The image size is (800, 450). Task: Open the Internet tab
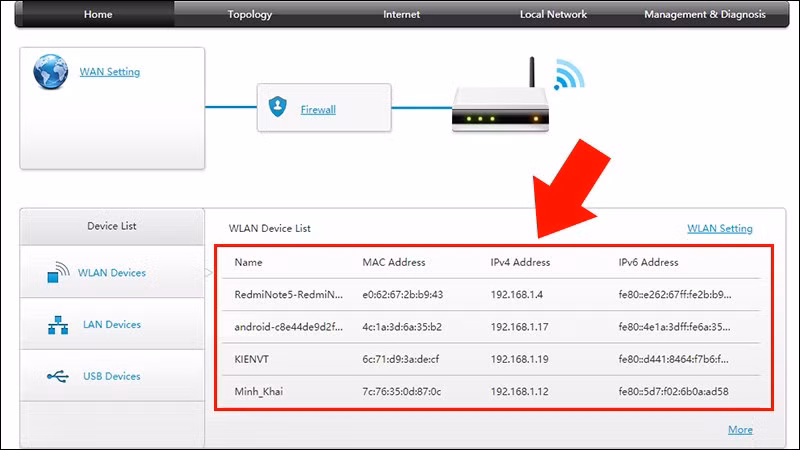pos(401,14)
